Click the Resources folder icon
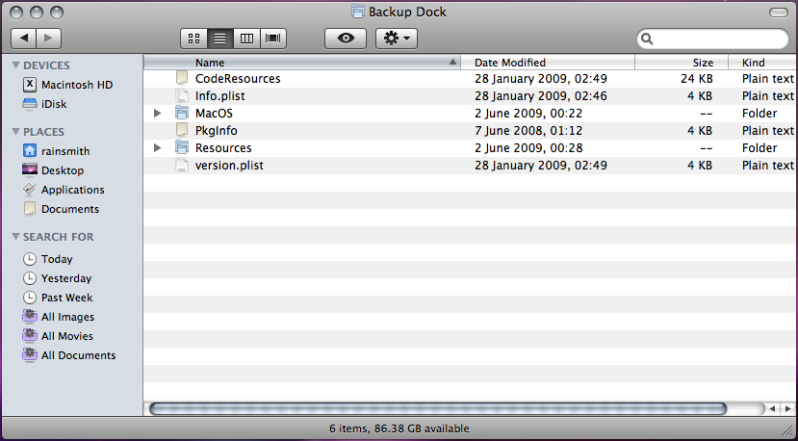 pyautogui.click(x=182, y=148)
